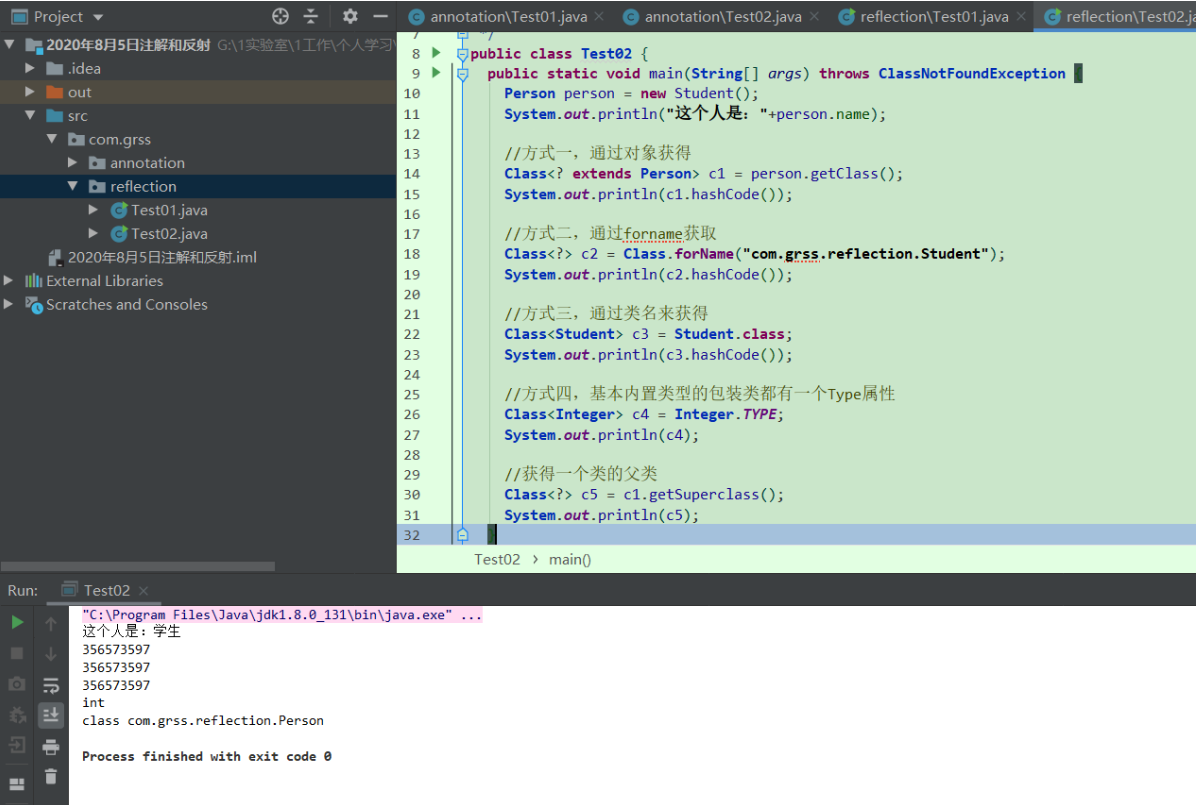Screen dimensions: 1199x805
Task: Select the .iml project file
Action: pos(162,257)
